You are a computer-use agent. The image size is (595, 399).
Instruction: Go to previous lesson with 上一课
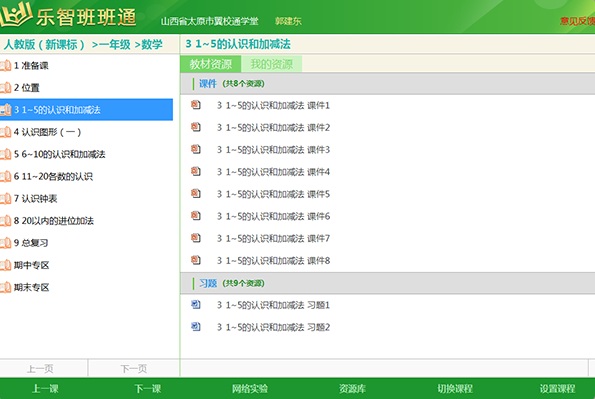(45, 389)
